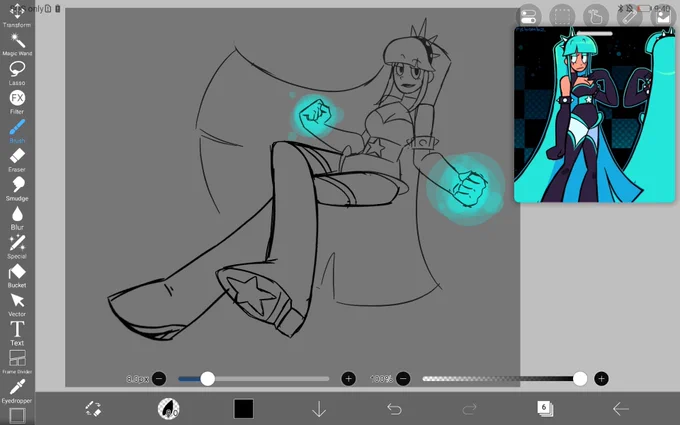
Task: Select the Special tool
Action: click(x=17, y=246)
